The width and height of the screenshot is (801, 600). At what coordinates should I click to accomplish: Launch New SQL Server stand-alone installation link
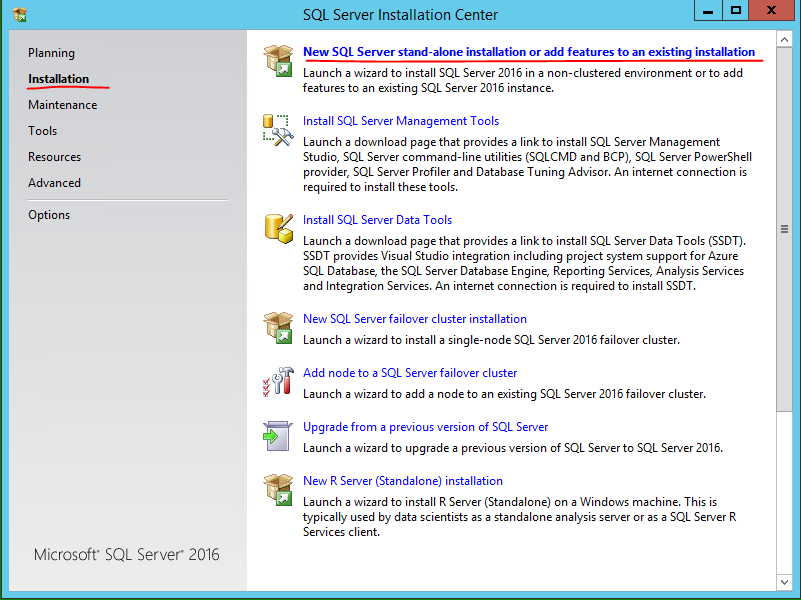coord(529,52)
